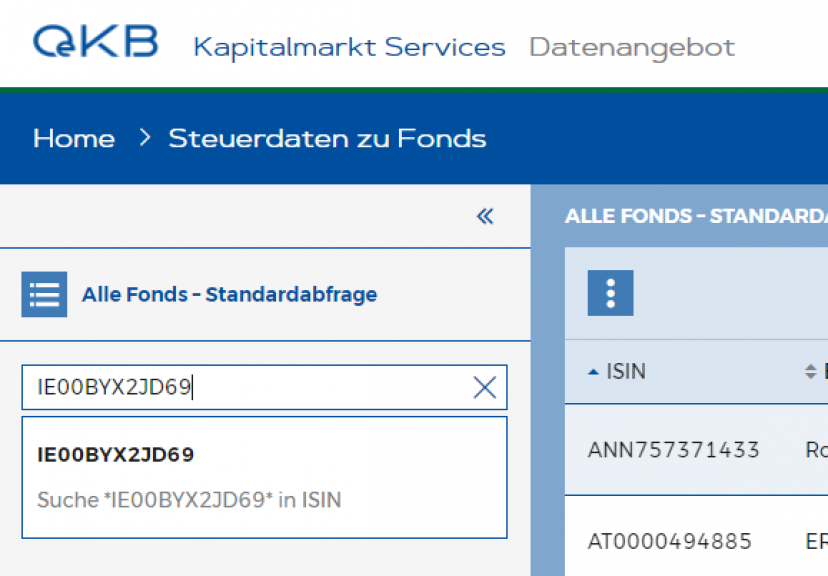Click the breadcrumb chevron separator
Viewport: 828px width, 576px height.
(x=145, y=138)
